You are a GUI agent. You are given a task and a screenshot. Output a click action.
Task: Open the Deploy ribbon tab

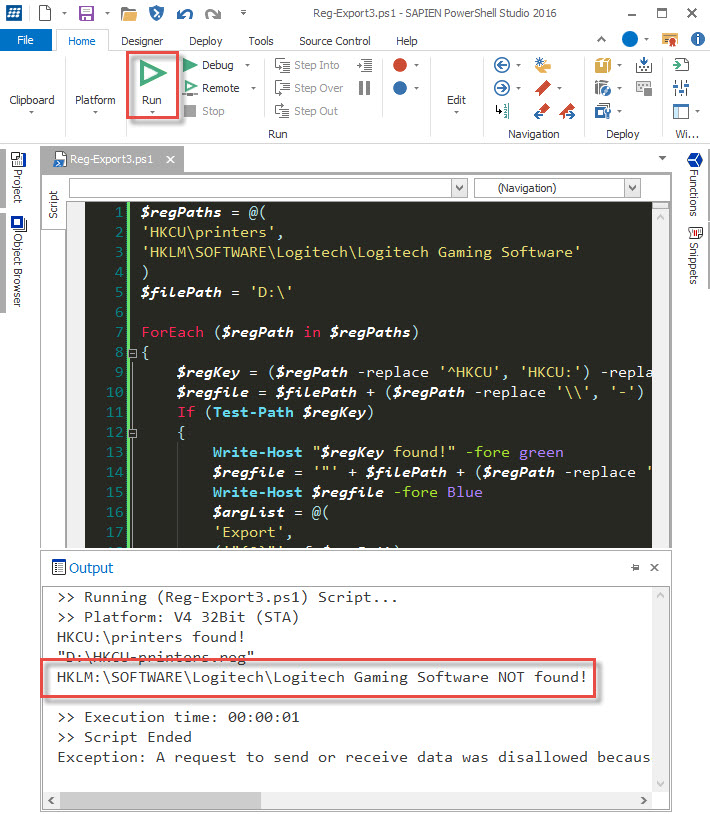(x=206, y=41)
